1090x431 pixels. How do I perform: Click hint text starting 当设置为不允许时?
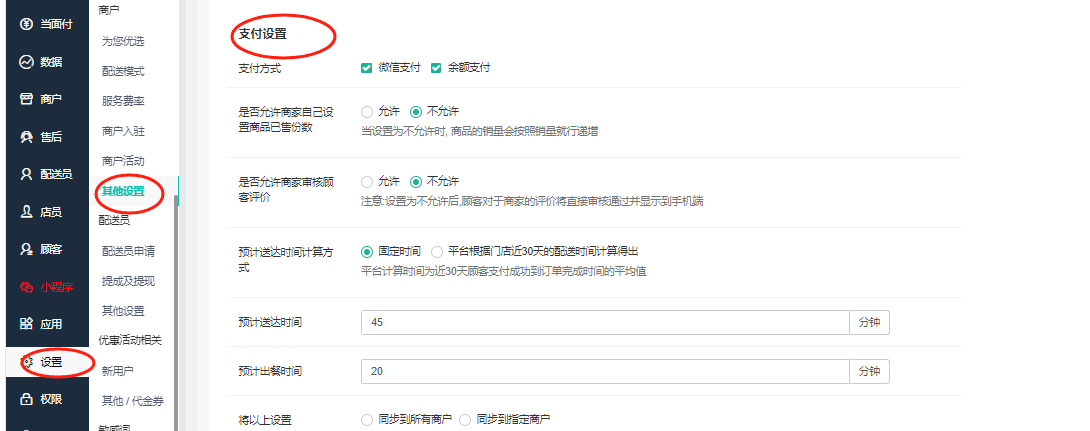click(480, 131)
